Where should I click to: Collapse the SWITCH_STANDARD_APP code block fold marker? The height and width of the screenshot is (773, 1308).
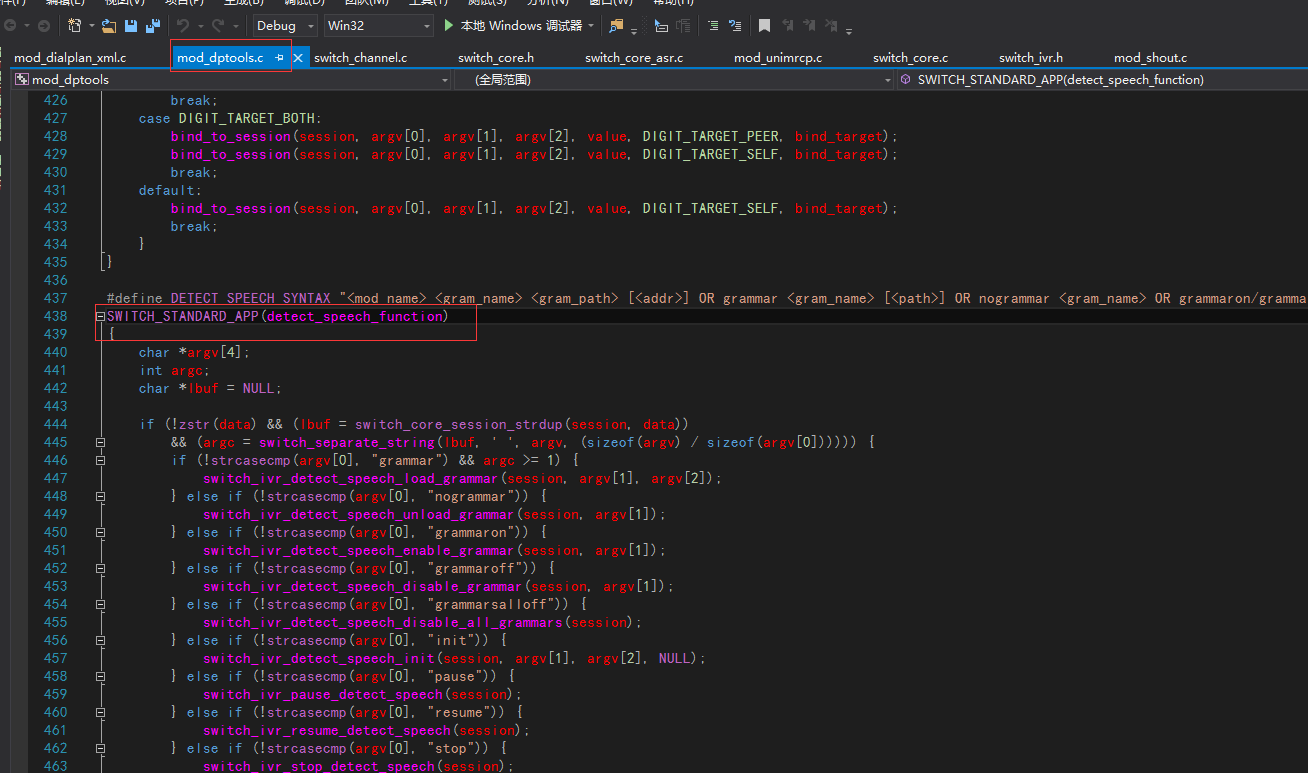click(100, 316)
